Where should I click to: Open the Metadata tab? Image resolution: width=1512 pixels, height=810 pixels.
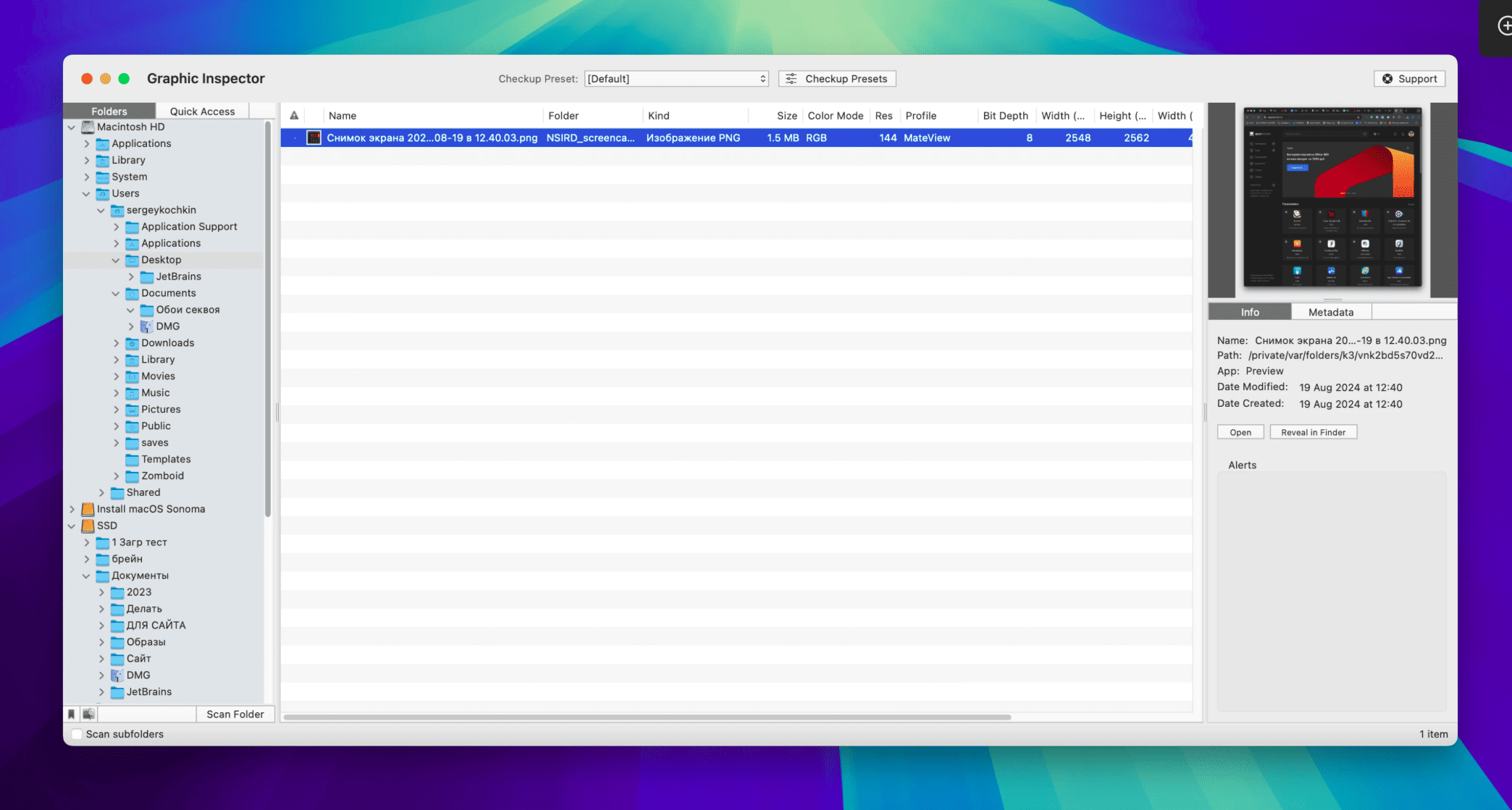coord(1331,312)
